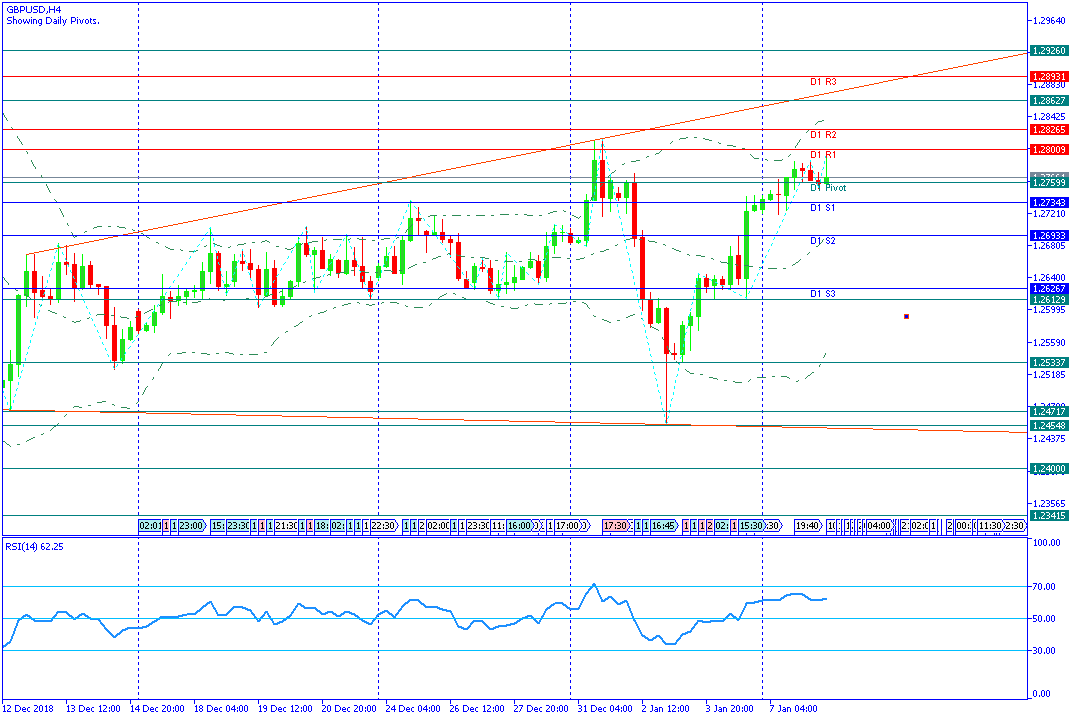Click the 11:30 event marker
1080x720 pixels.
(990, 526)
